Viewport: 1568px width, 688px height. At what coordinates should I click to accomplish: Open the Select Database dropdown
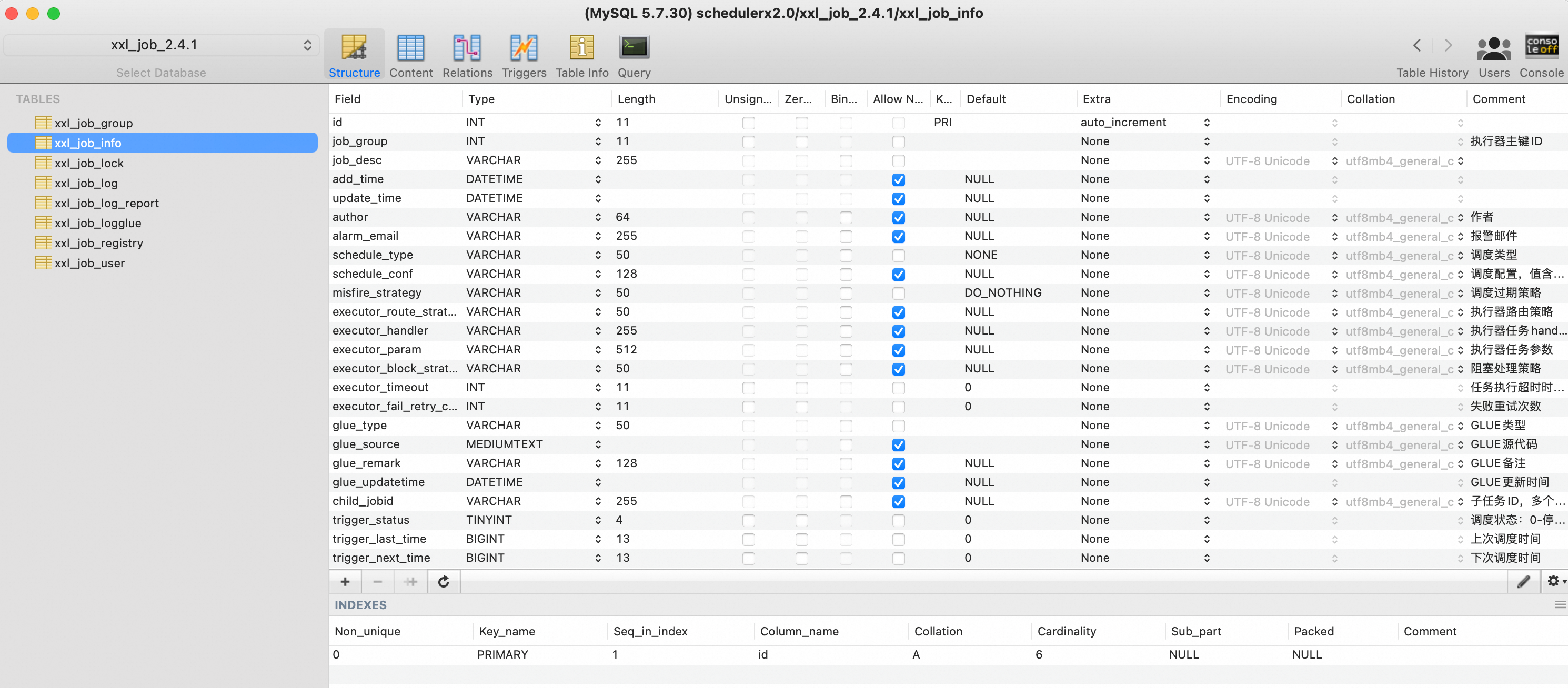pyautogui.click(x=160, y=45)
